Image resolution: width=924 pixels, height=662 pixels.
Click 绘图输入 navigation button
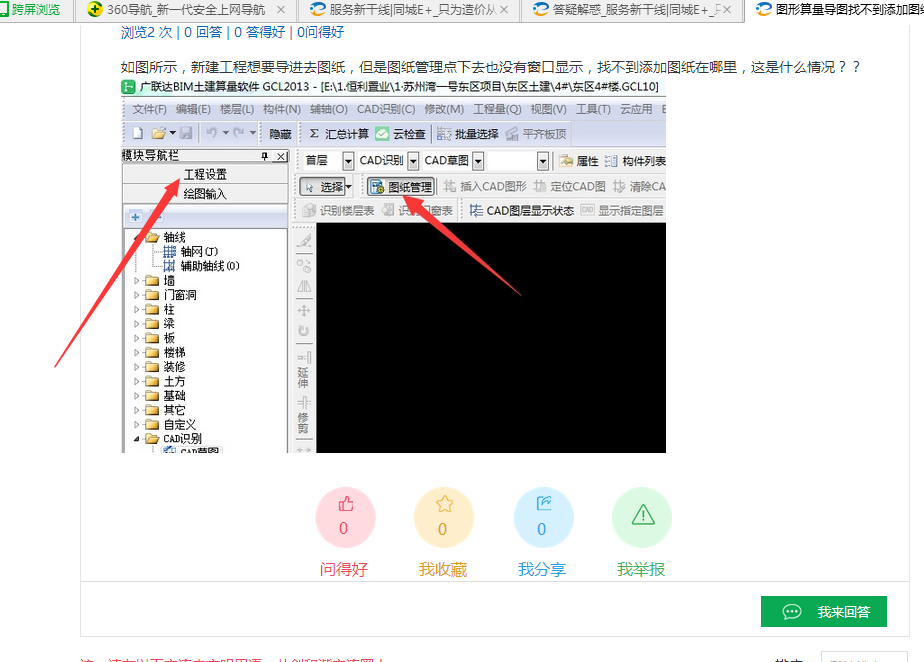point(205,194)
